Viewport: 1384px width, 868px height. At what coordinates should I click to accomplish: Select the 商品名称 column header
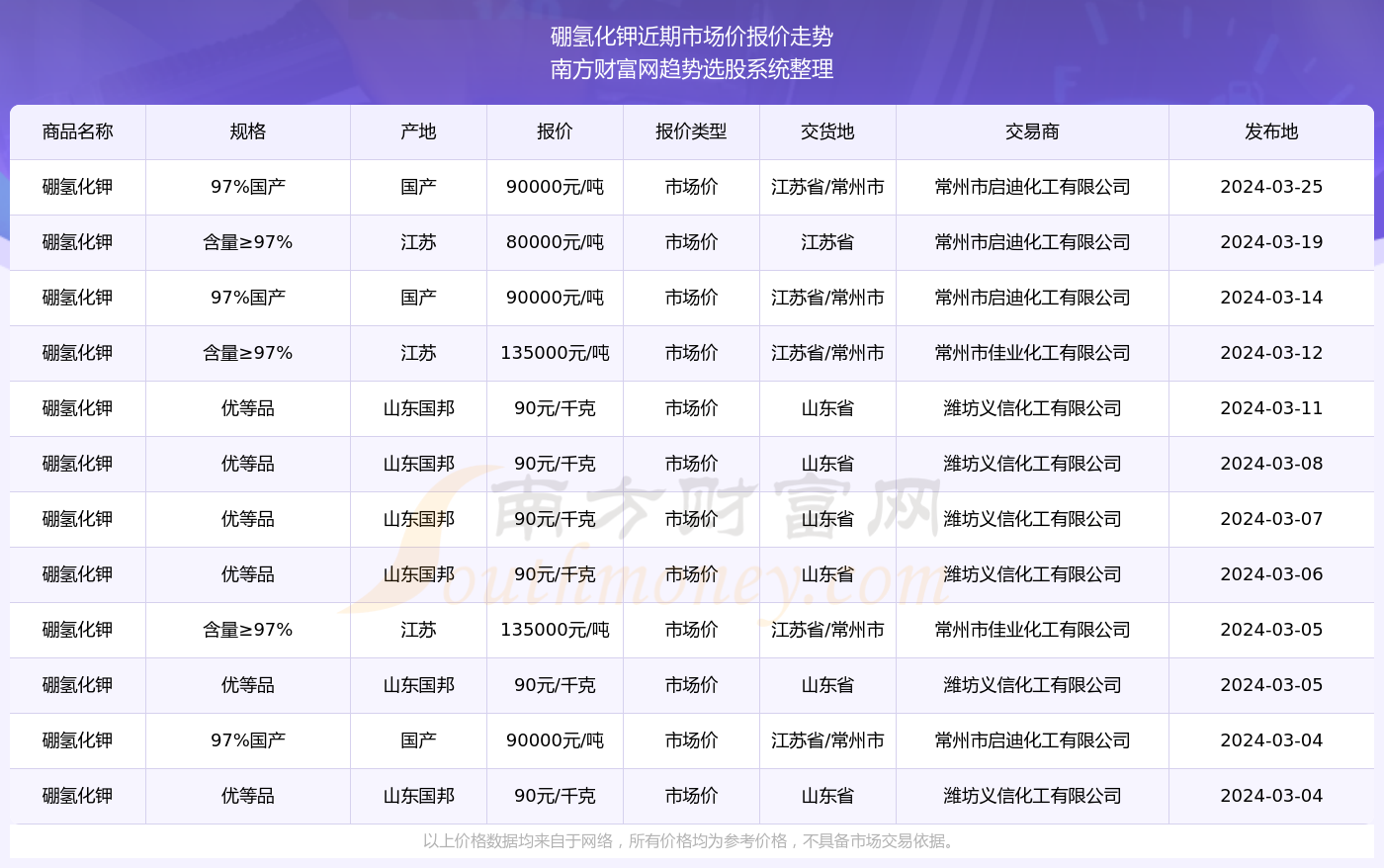pos(78,131)
